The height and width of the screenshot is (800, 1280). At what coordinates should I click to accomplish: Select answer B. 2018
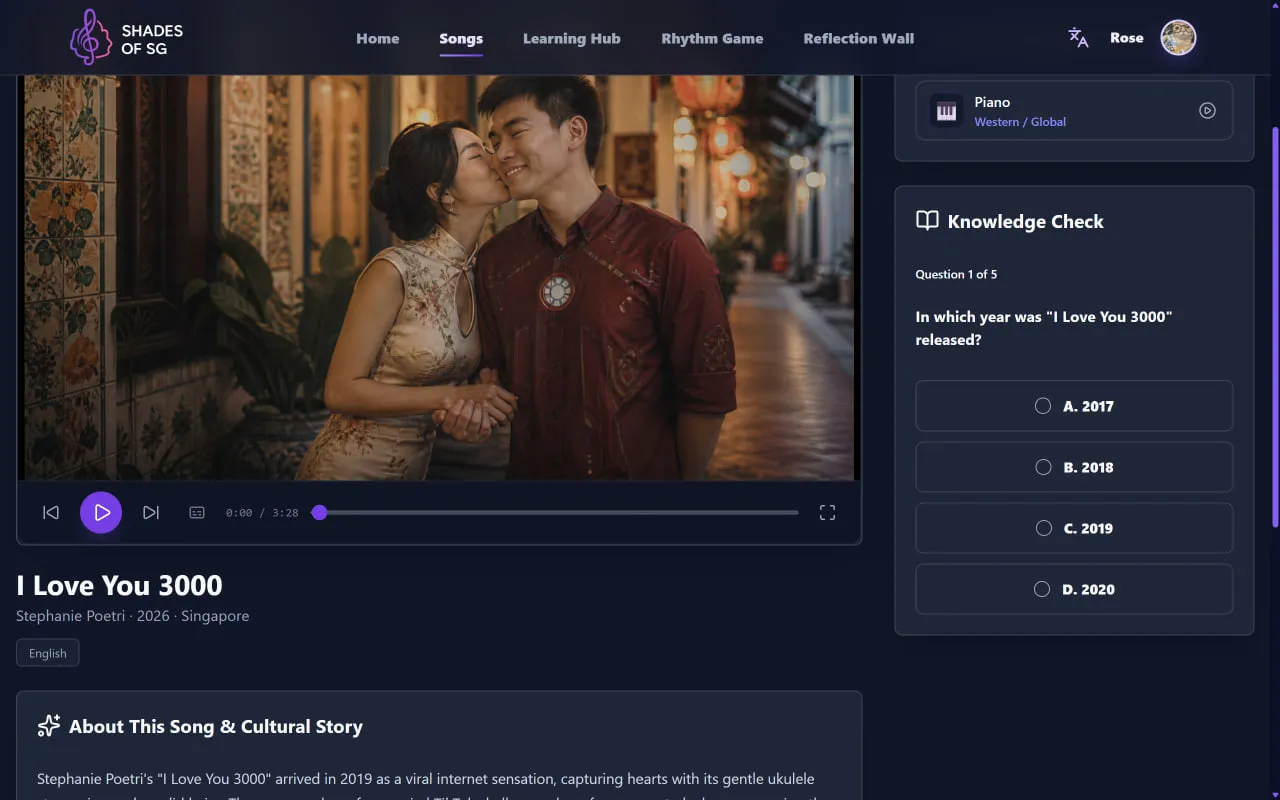coord(1074,467)
